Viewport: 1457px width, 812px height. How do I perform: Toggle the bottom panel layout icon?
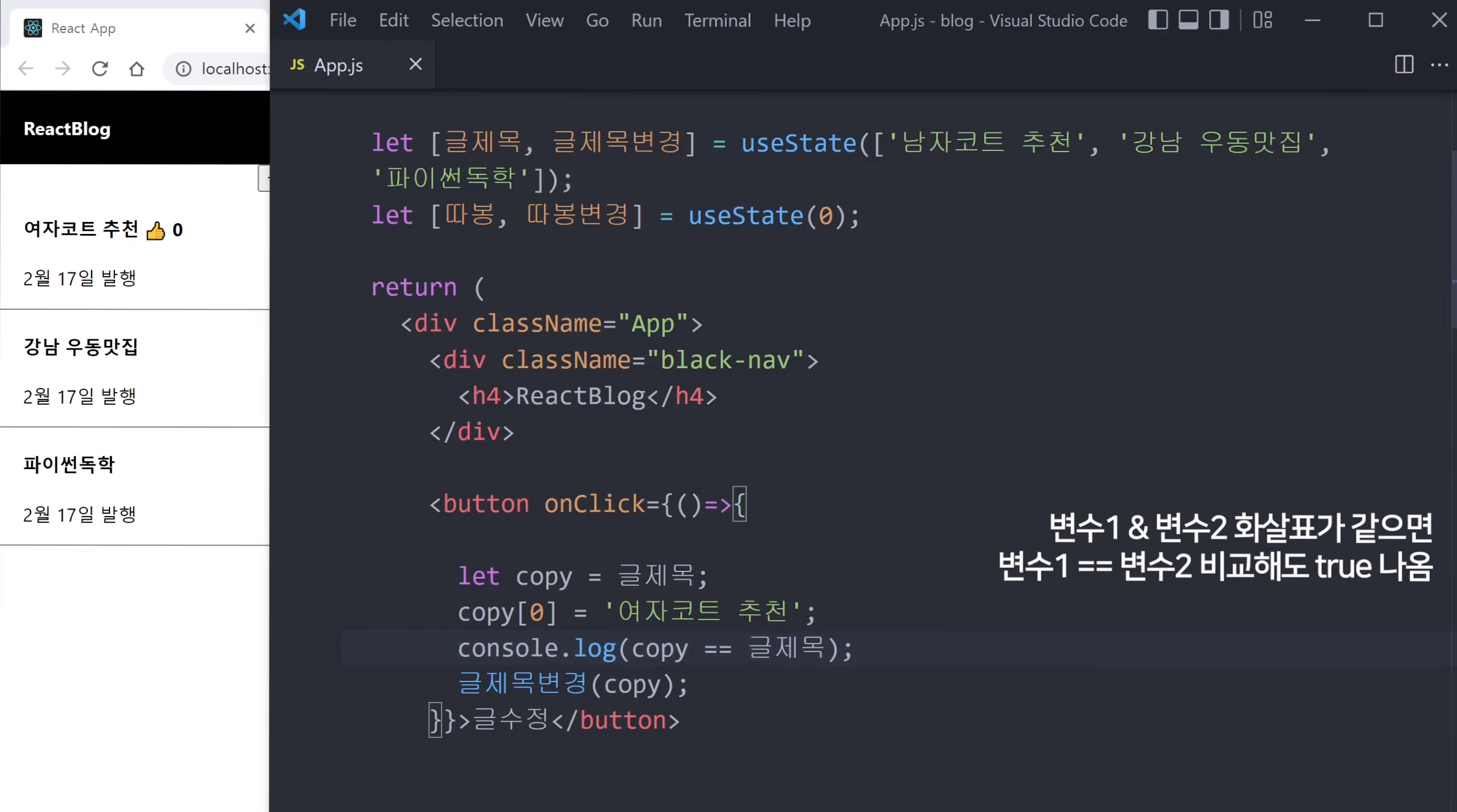point(1188,20)
